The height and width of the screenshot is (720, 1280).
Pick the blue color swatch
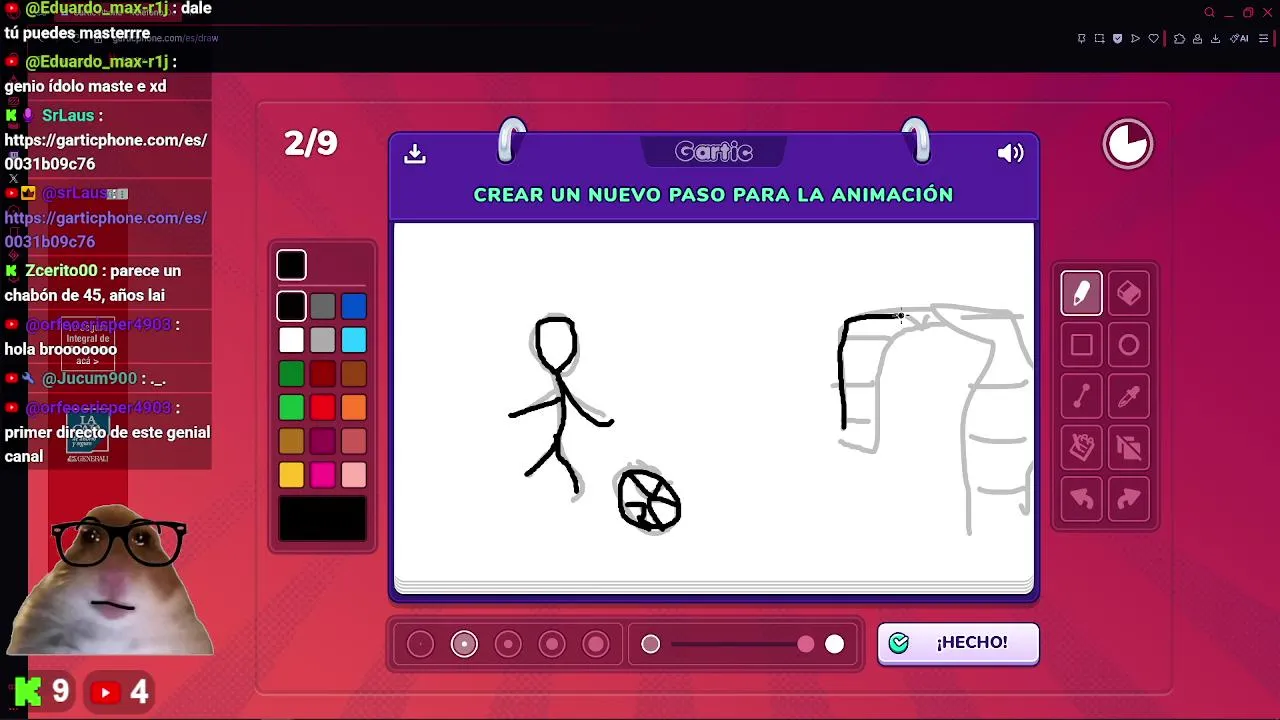[x=354, y=306]
